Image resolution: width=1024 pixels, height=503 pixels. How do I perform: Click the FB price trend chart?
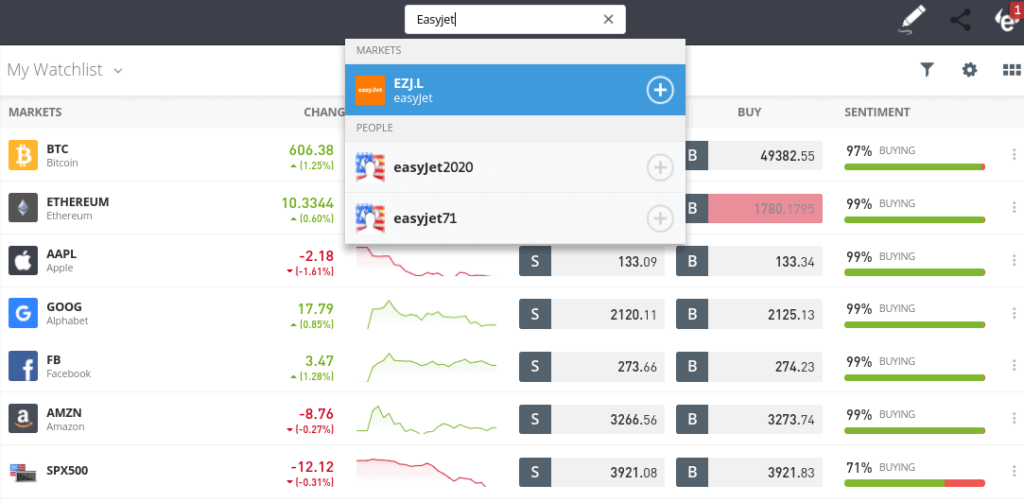426,366
